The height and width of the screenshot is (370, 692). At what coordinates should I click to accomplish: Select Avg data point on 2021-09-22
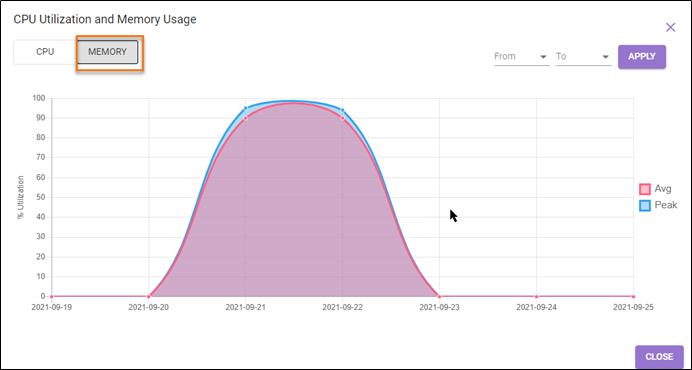[342, 118]
